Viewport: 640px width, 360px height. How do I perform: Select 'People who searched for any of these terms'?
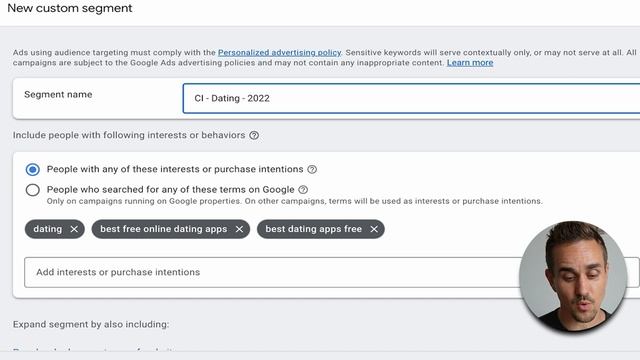coord(33,190)
